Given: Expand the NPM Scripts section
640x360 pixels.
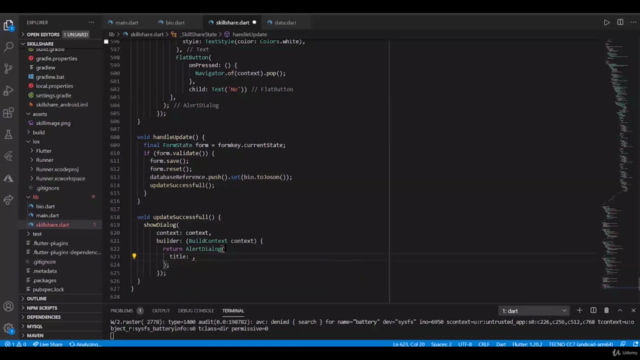Looking at the screenshot, I should tap(60, 308).
